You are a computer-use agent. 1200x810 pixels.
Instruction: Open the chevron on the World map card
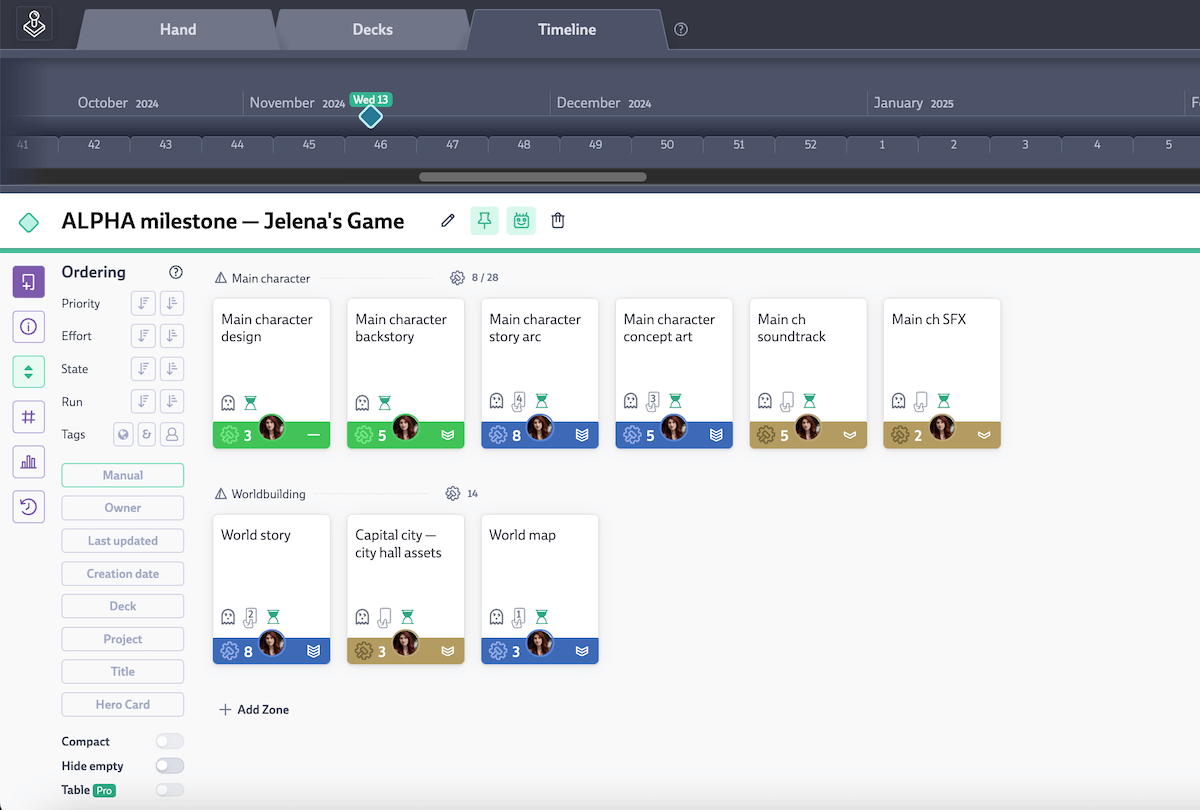[582, 650]
